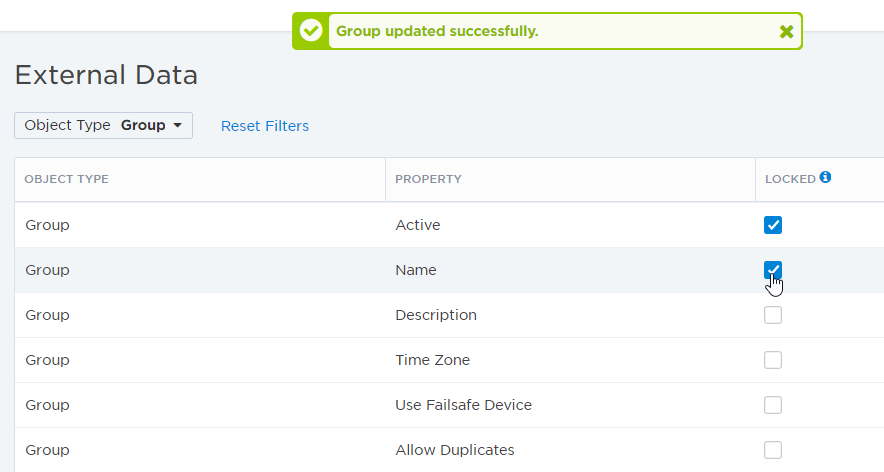Click the green checkmark success icon
Screen dimensions: 884x472
(x=311, y=31)
